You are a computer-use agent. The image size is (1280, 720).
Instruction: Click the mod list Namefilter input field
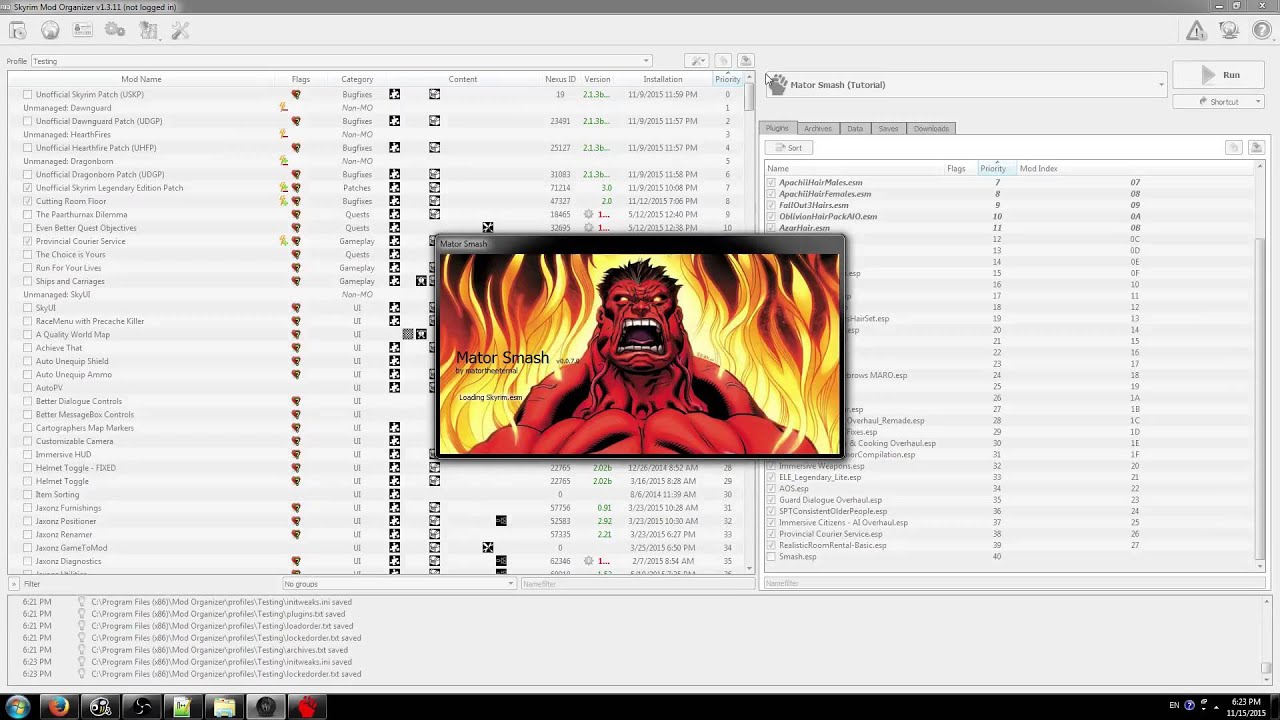[x=636, y=583]
